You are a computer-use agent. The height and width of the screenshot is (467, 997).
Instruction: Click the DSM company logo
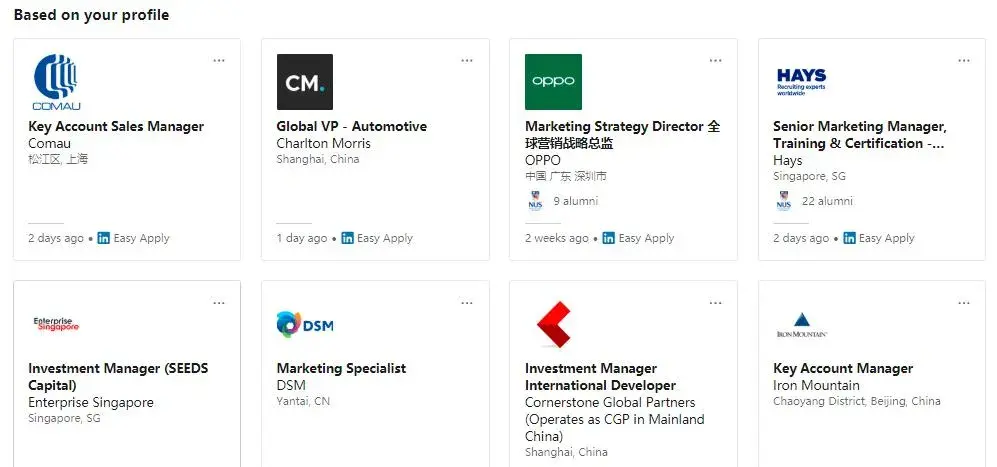pos(305,324)
